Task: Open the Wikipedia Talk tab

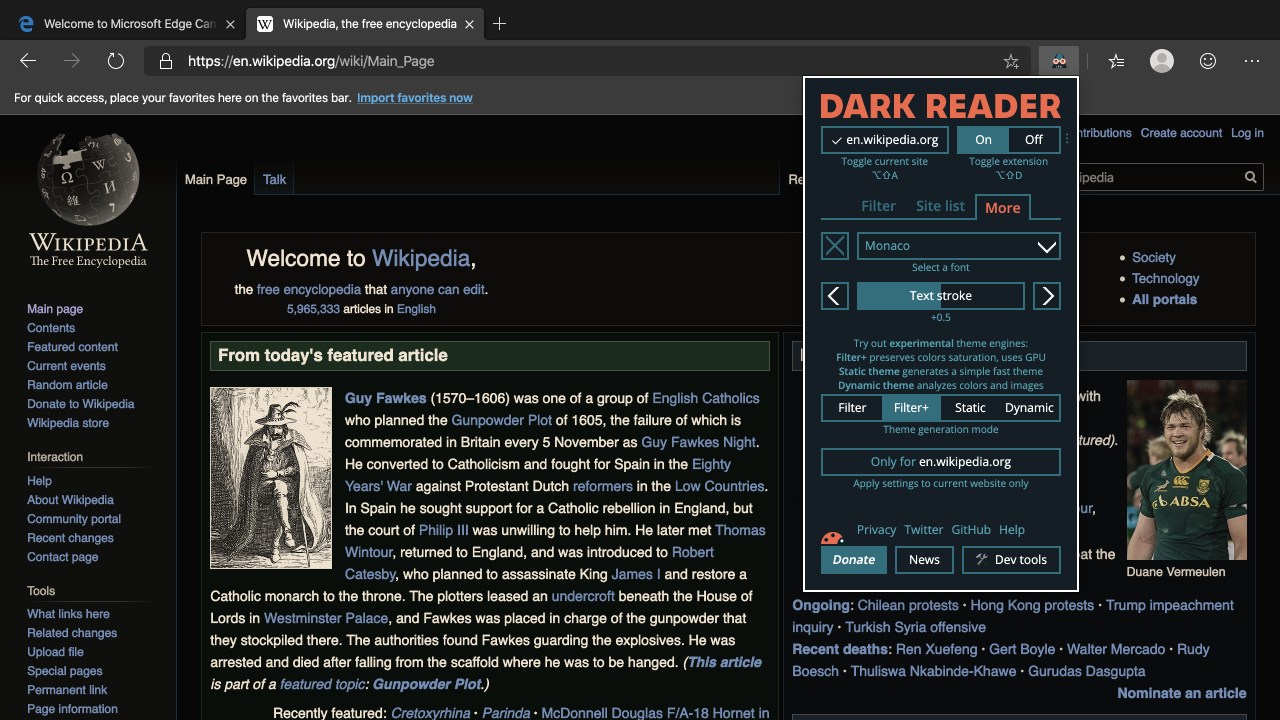Action: point(274,180)
